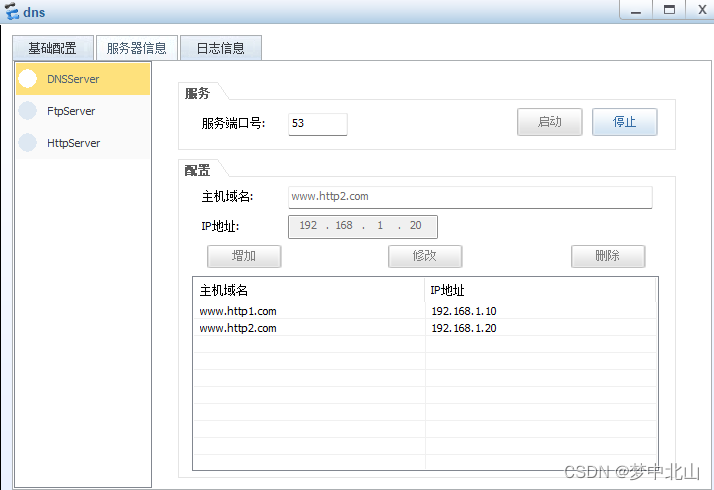Screen dimensions: 714x490
Task: Switch to the 基础配置 tab
Action: click(53, 48)
